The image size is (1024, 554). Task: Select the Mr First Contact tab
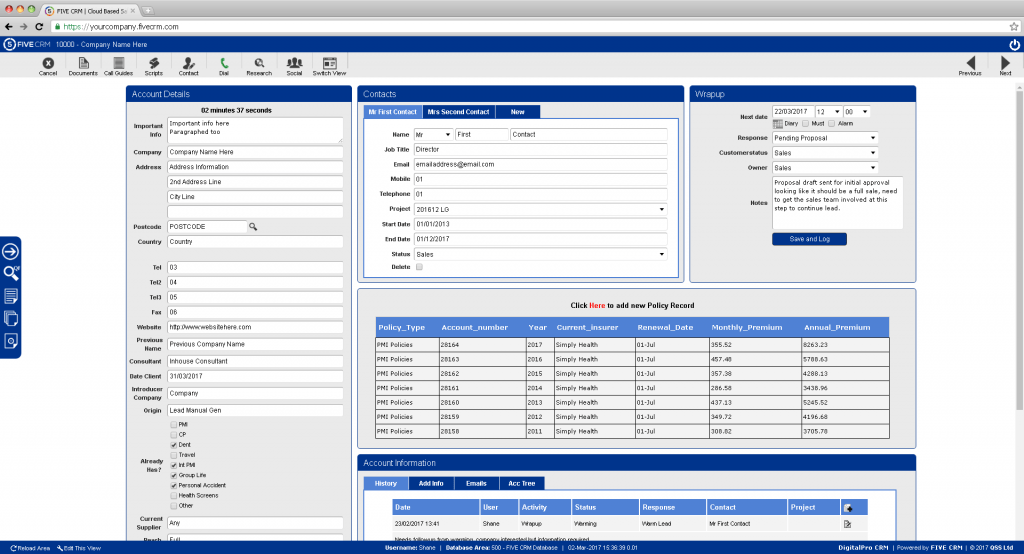pyautogui.click(x=392, y=112)
